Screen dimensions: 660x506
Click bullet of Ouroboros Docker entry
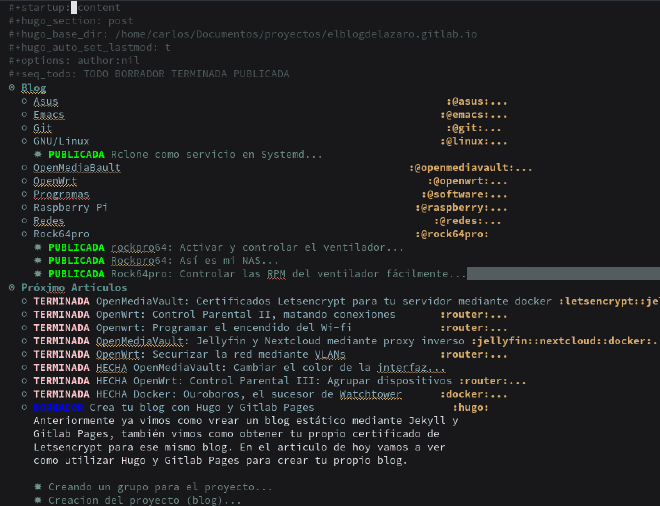click(x=24, y=394)
